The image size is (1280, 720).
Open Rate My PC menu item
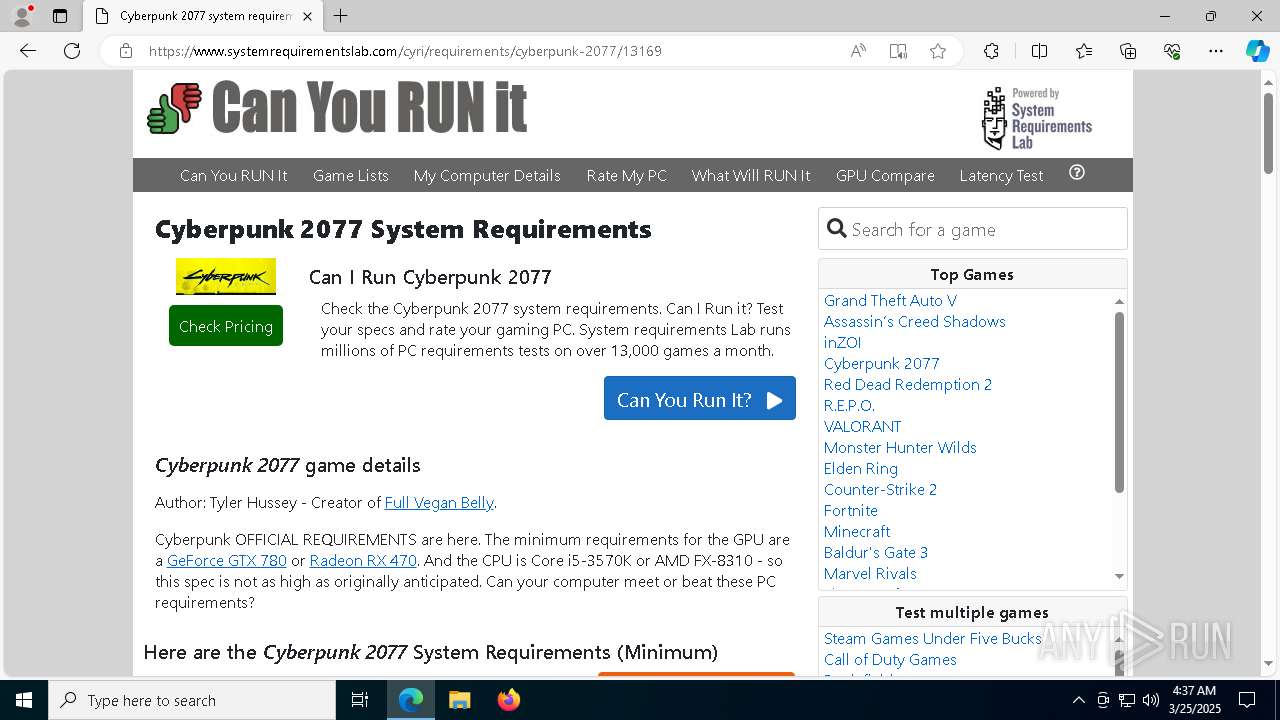pyautogui.click(x=627, y=175)
